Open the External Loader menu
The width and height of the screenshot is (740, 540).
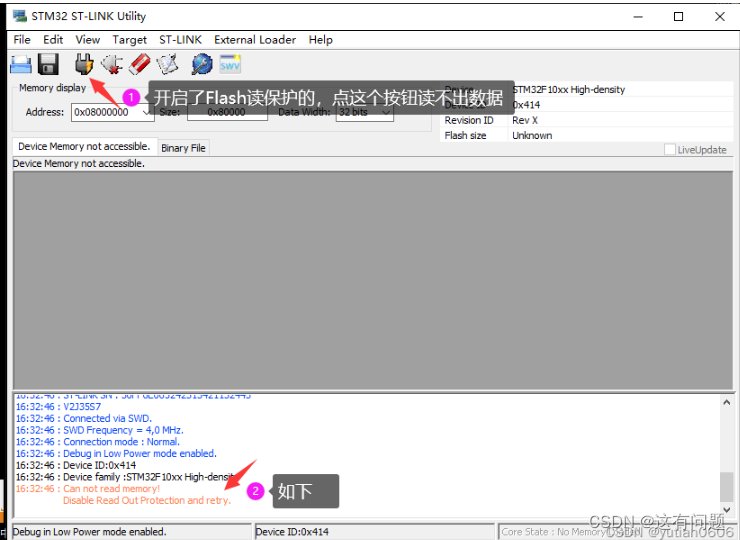[255, 40]
